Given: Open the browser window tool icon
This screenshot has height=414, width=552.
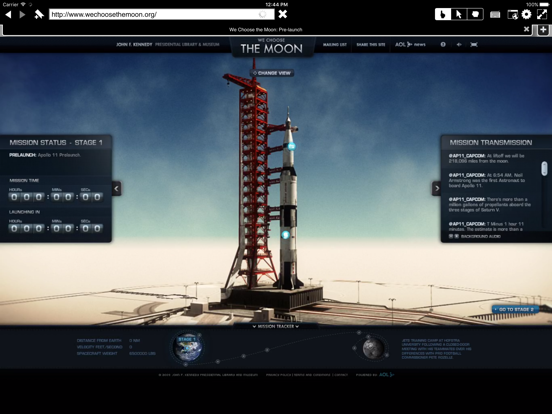Looking at the screenshot, I should click(512, 14).
